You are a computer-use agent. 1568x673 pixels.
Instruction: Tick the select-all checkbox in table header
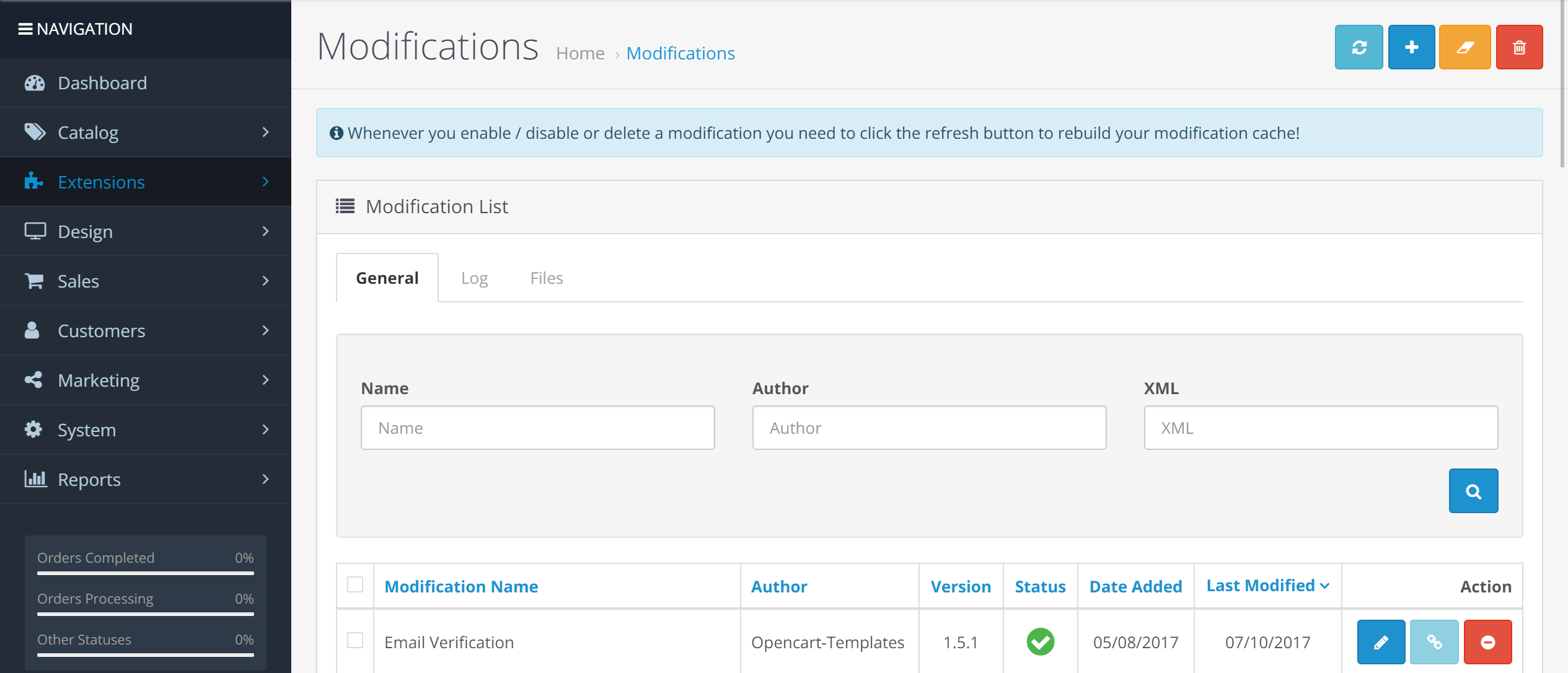(355, 584)
